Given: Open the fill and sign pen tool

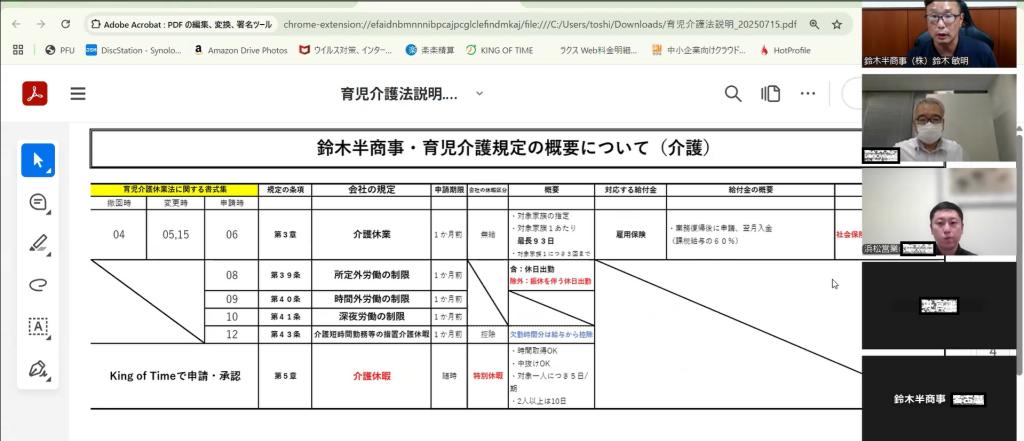Looking at the screenshot, I should [38, 368].
